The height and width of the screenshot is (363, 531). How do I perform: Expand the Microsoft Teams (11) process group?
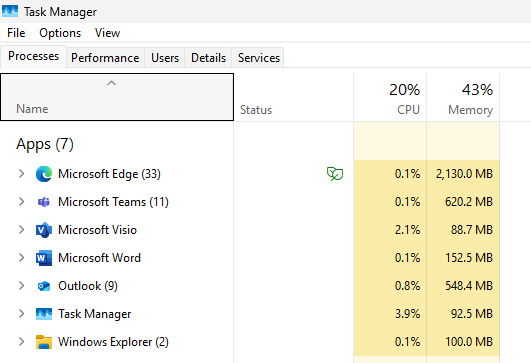tap(21, 202)
